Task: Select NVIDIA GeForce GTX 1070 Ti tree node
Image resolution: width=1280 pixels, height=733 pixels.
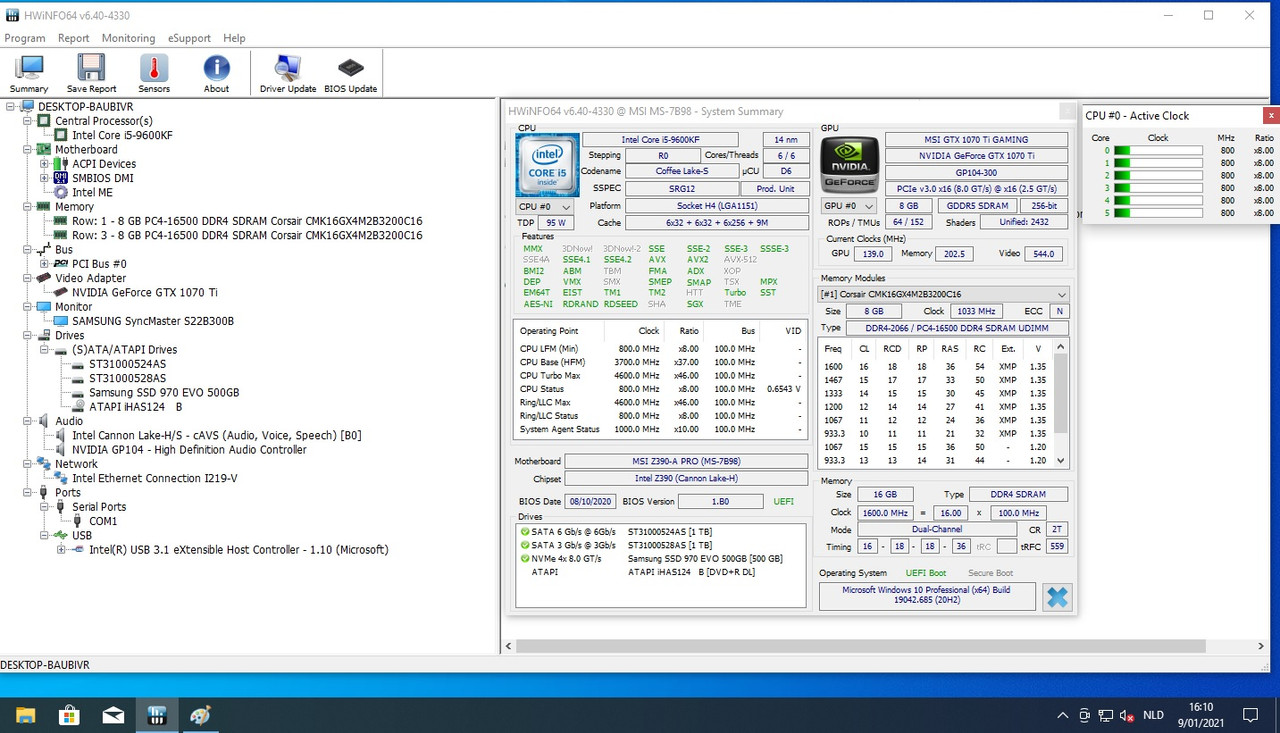Action: (145, 292)
